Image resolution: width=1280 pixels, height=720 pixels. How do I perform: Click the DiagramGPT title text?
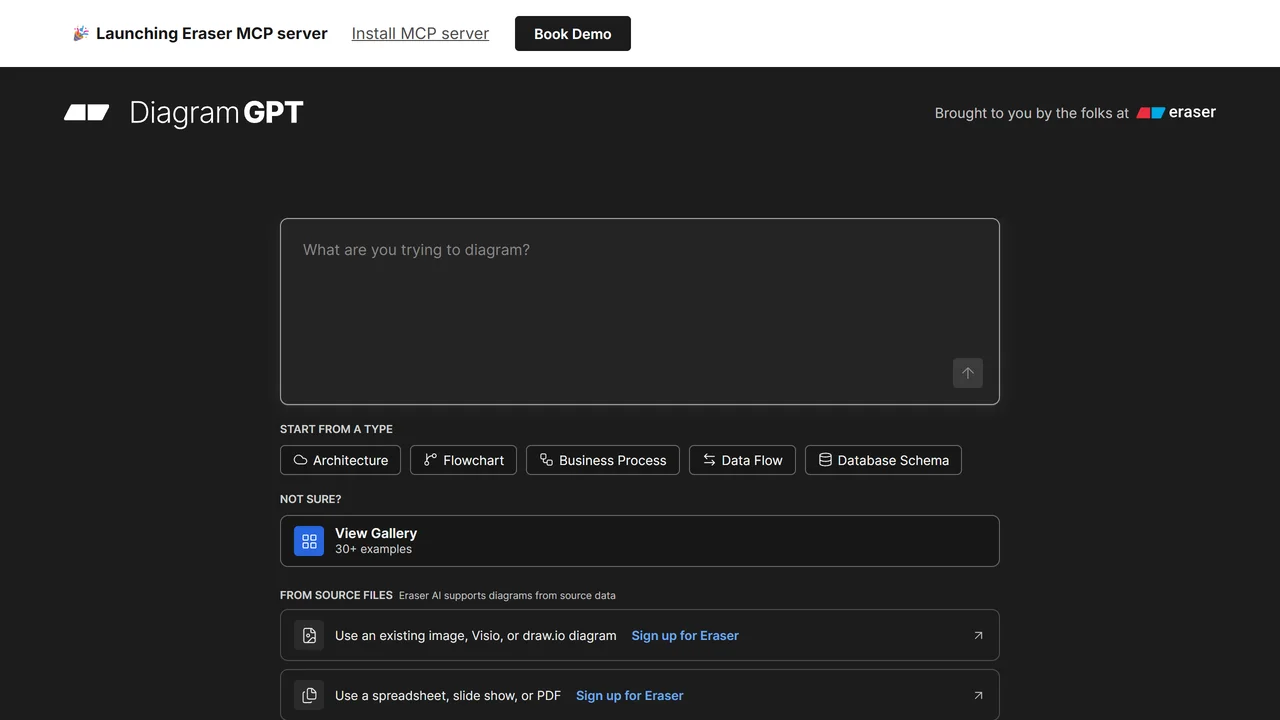tap(216, 113)
